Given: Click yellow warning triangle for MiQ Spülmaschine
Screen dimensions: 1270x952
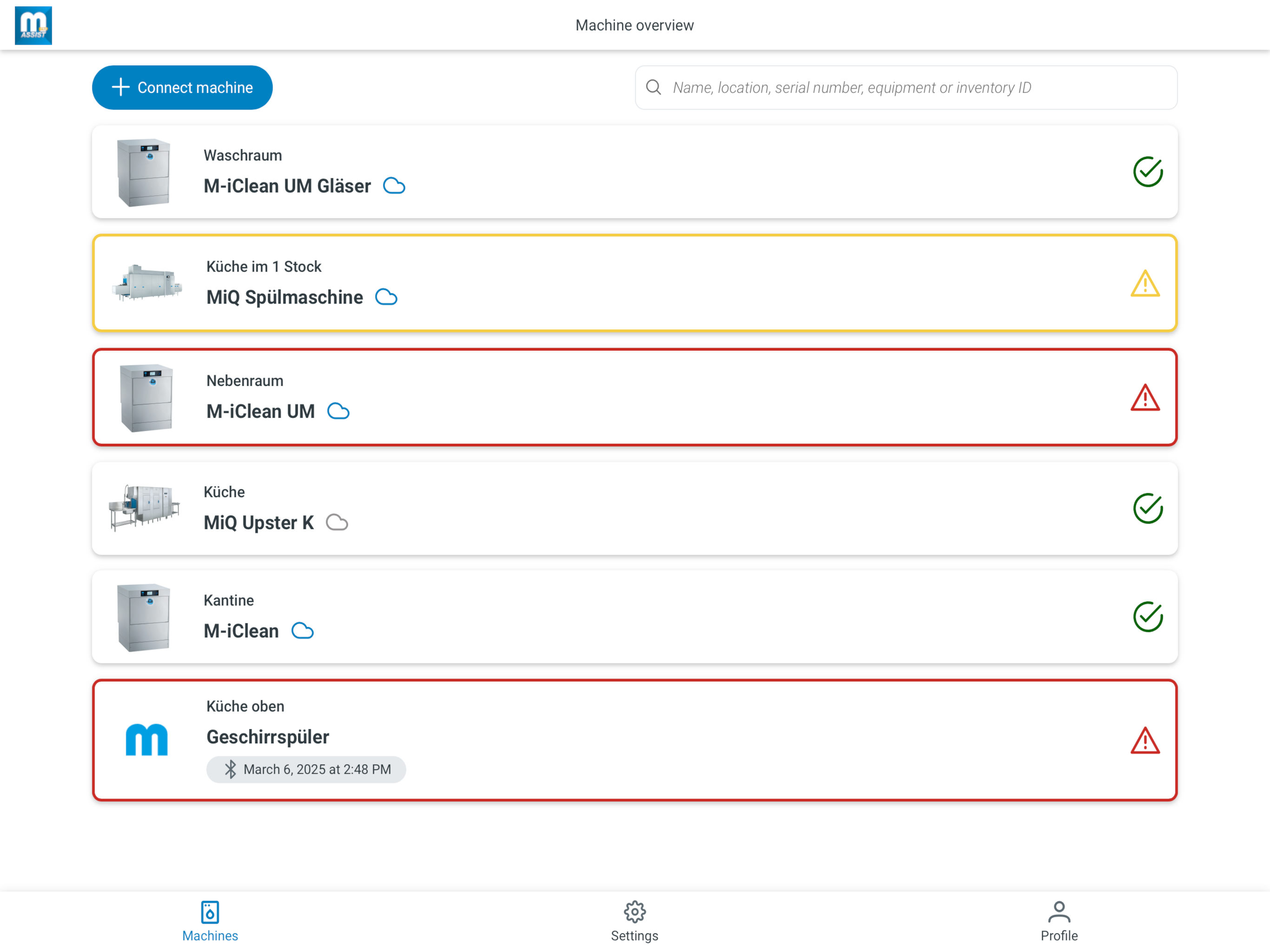Looking at the screenshot, I should (x=1145, y=283).
